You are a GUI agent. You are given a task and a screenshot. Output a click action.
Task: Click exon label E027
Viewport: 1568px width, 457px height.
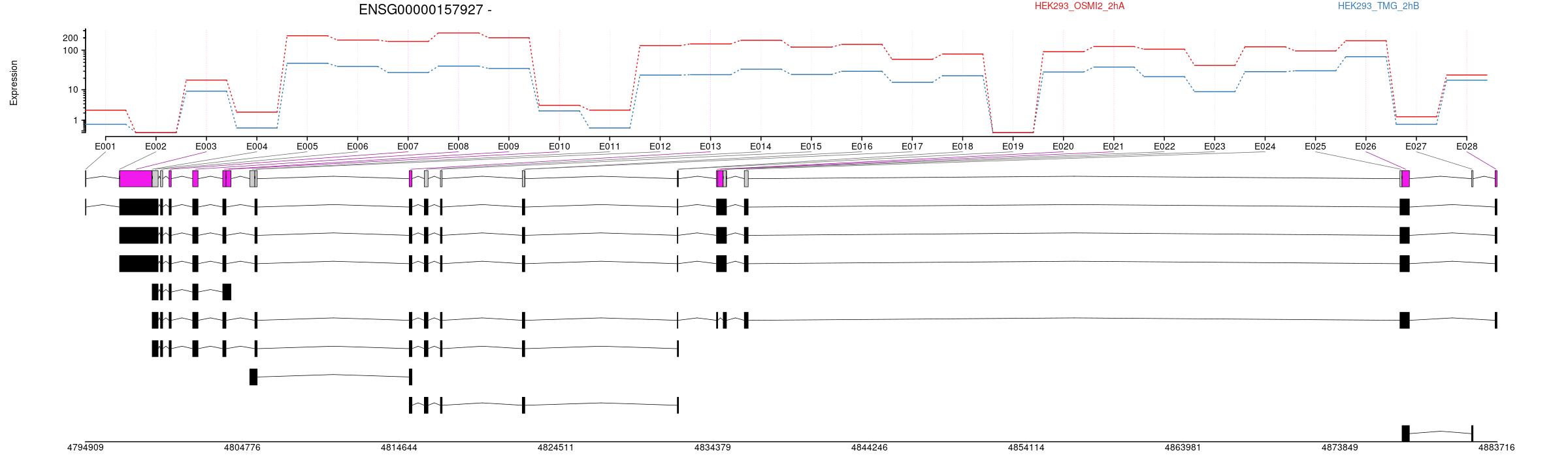1416,146
